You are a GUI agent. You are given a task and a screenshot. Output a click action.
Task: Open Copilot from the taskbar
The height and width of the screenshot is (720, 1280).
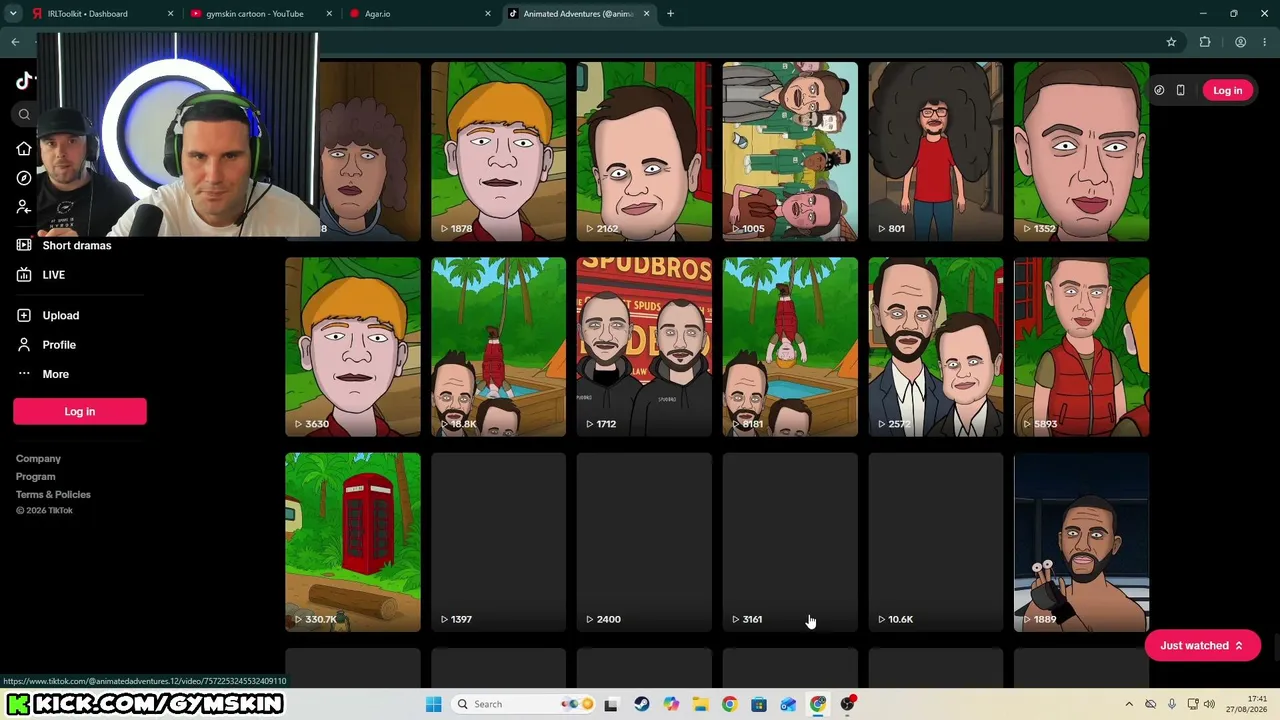point(670,704)
